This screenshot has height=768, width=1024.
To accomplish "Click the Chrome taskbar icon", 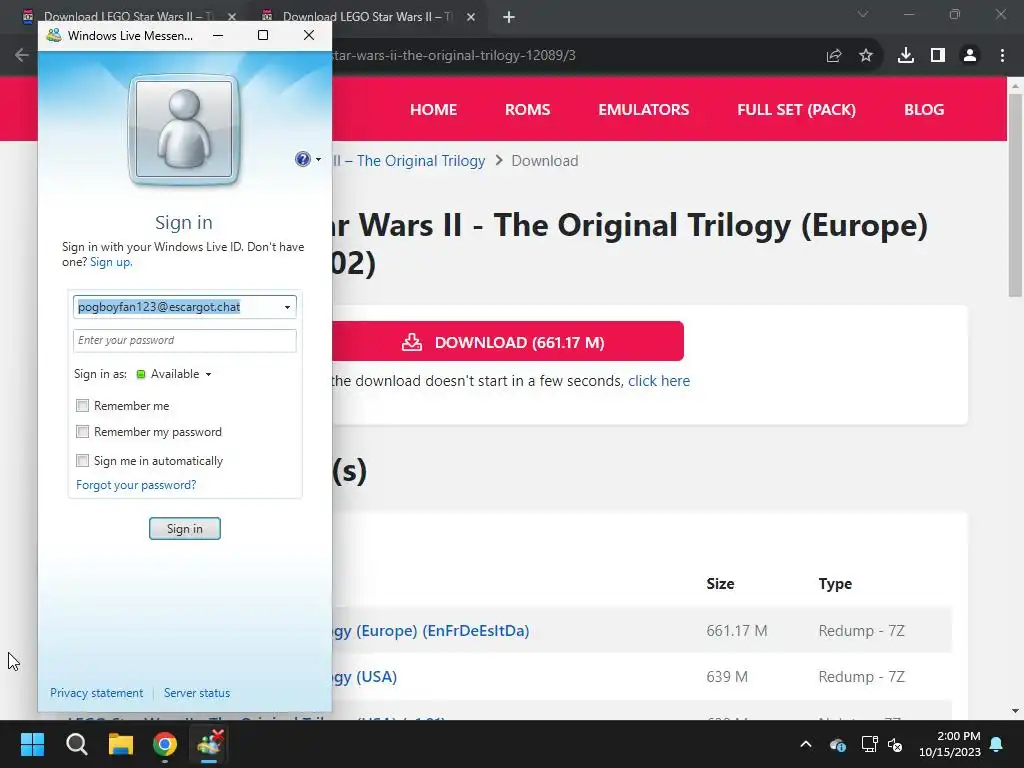I will (165, 744).
